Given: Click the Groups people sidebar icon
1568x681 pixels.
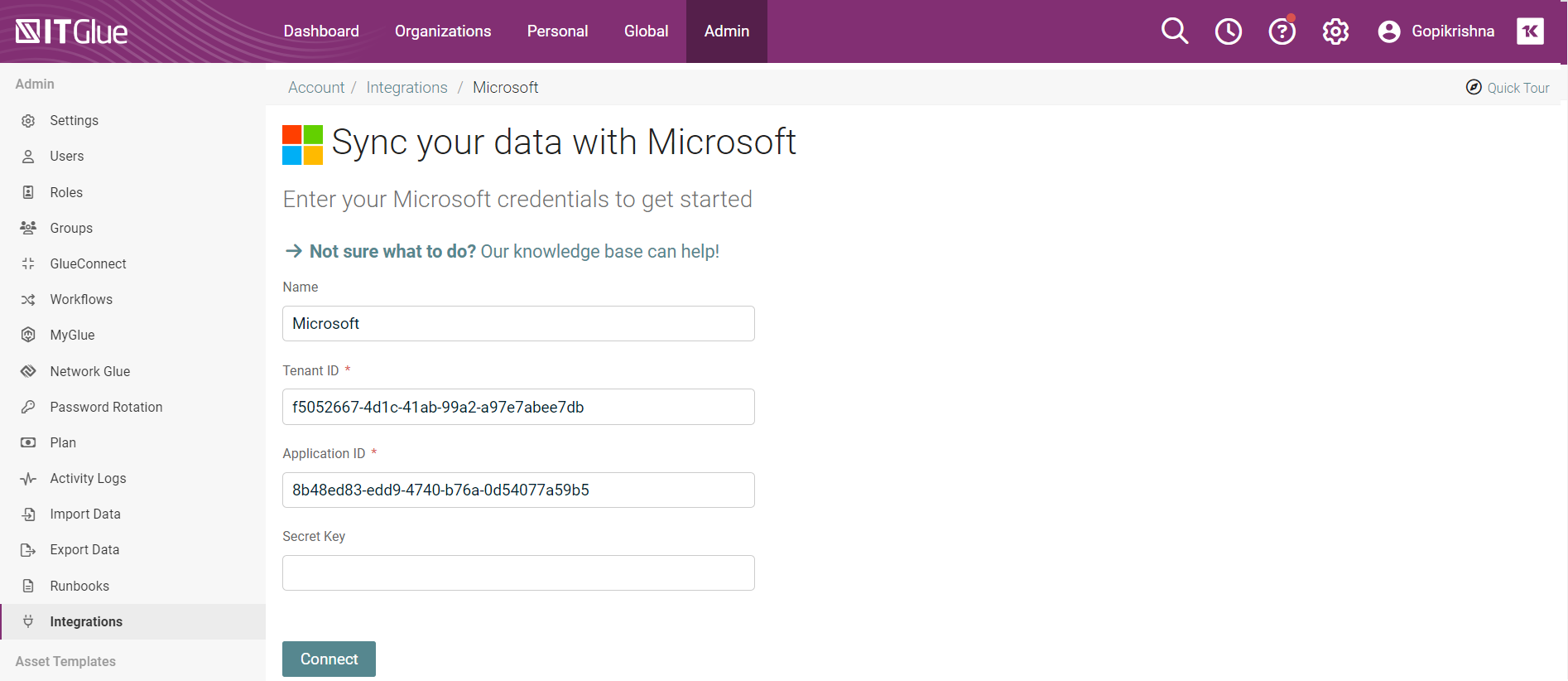Looking at the screenshot, I should click(x=28, y=228).
